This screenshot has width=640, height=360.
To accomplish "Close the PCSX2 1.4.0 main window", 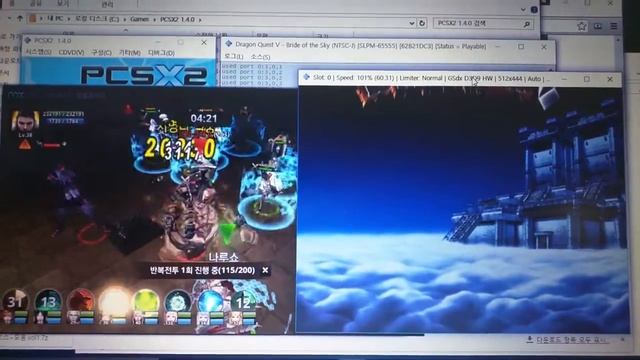I will tap(204, 42).
